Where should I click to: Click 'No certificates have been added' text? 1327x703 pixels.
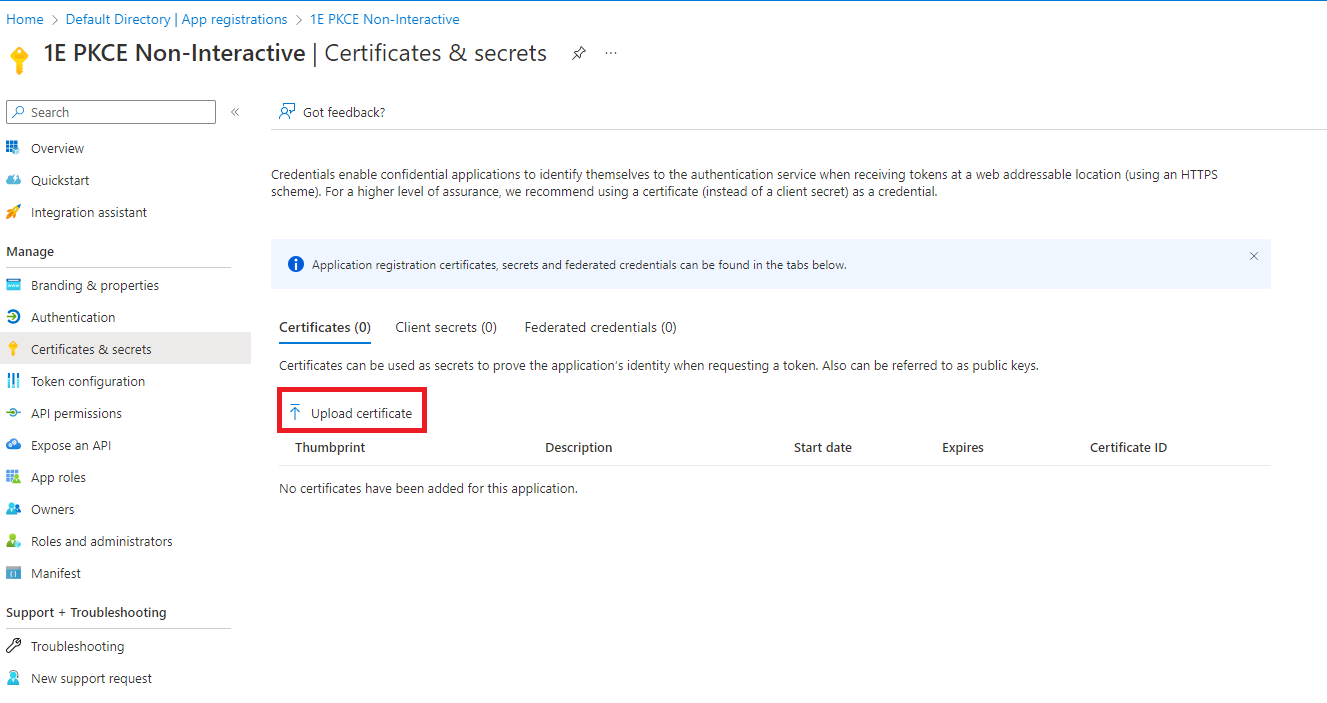(428, 488)
